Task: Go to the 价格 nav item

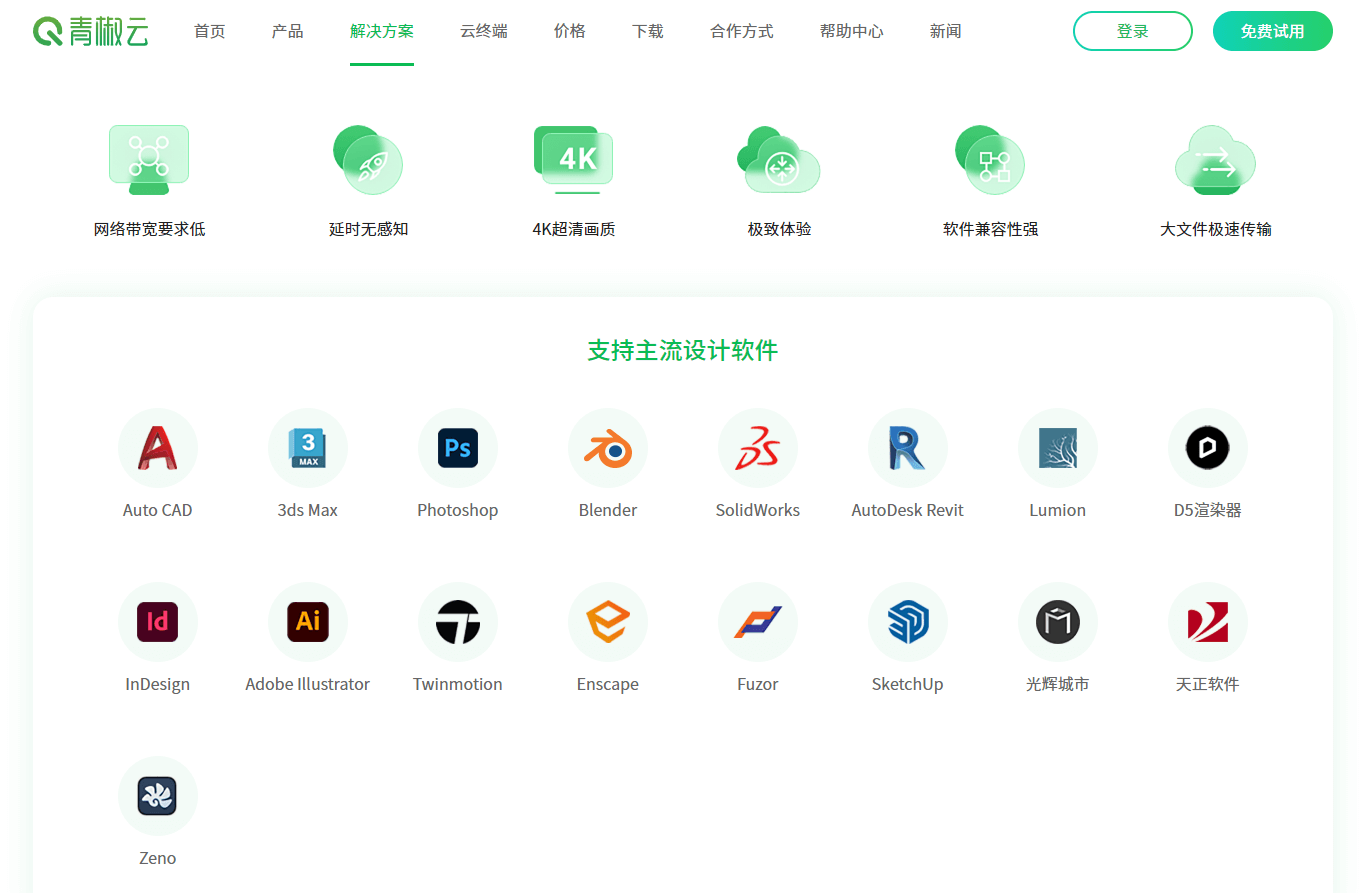Action: 570,31
